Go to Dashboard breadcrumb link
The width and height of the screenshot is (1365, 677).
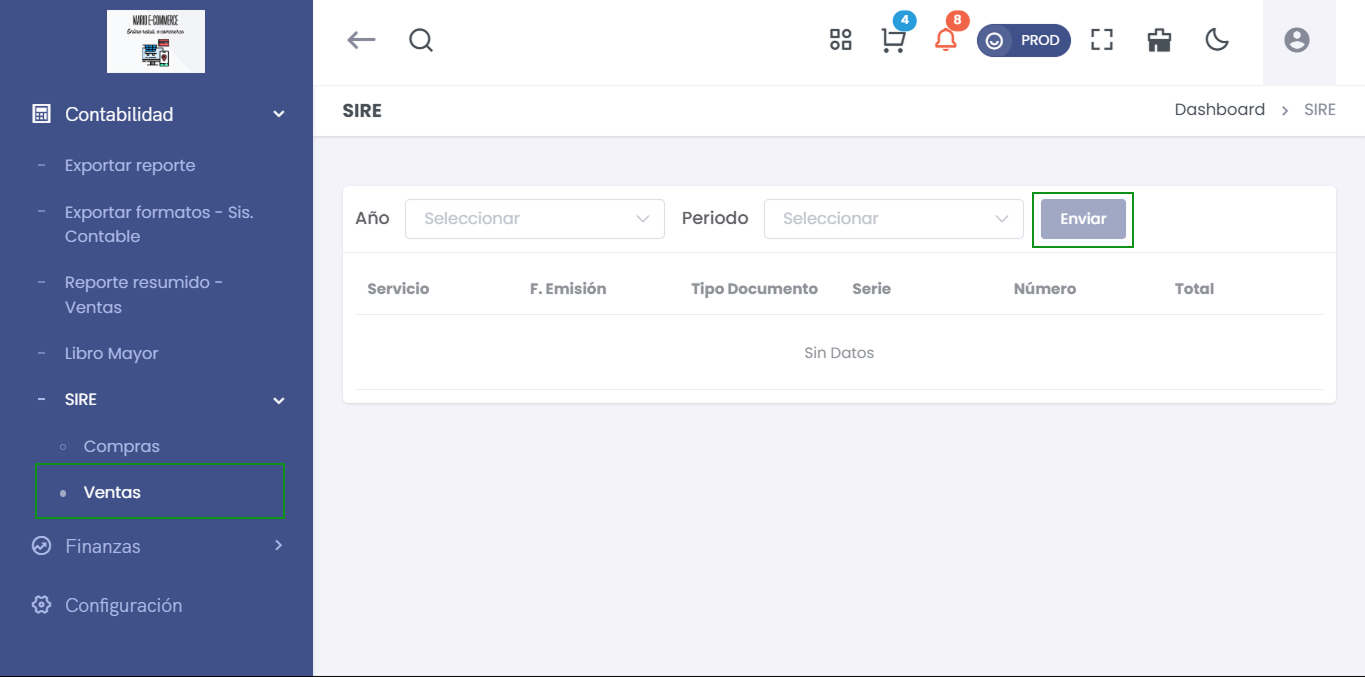(x=1219, y=110)
